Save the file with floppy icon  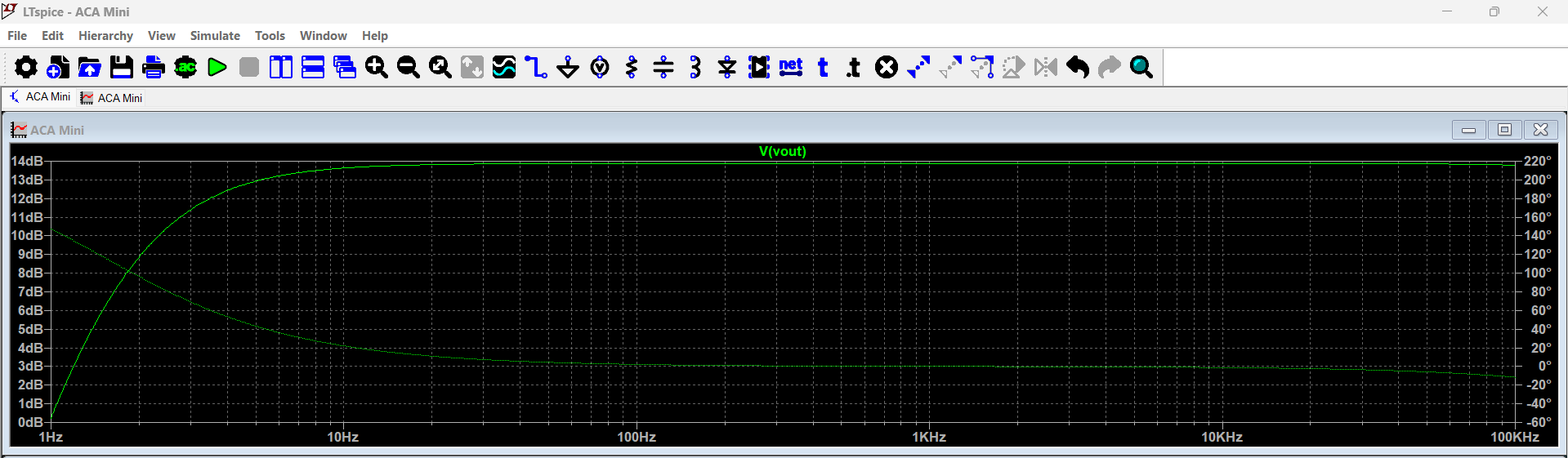121,67
